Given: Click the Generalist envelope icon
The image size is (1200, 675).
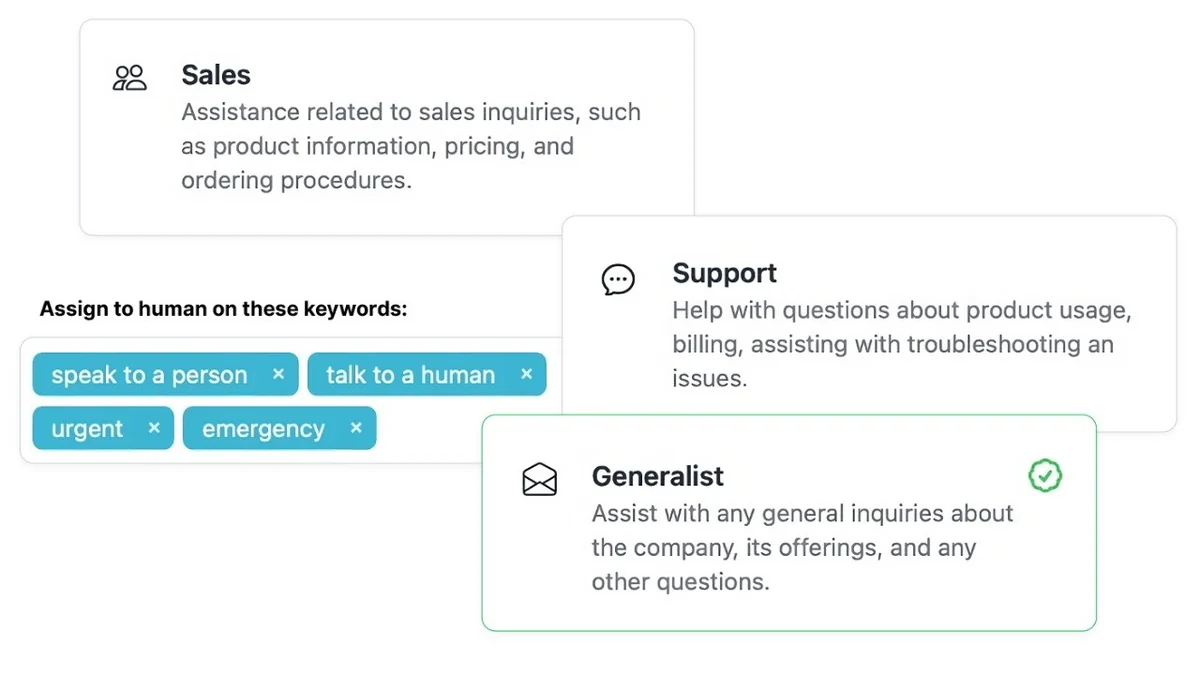Looking at the screenshot, I should (540, 479).
